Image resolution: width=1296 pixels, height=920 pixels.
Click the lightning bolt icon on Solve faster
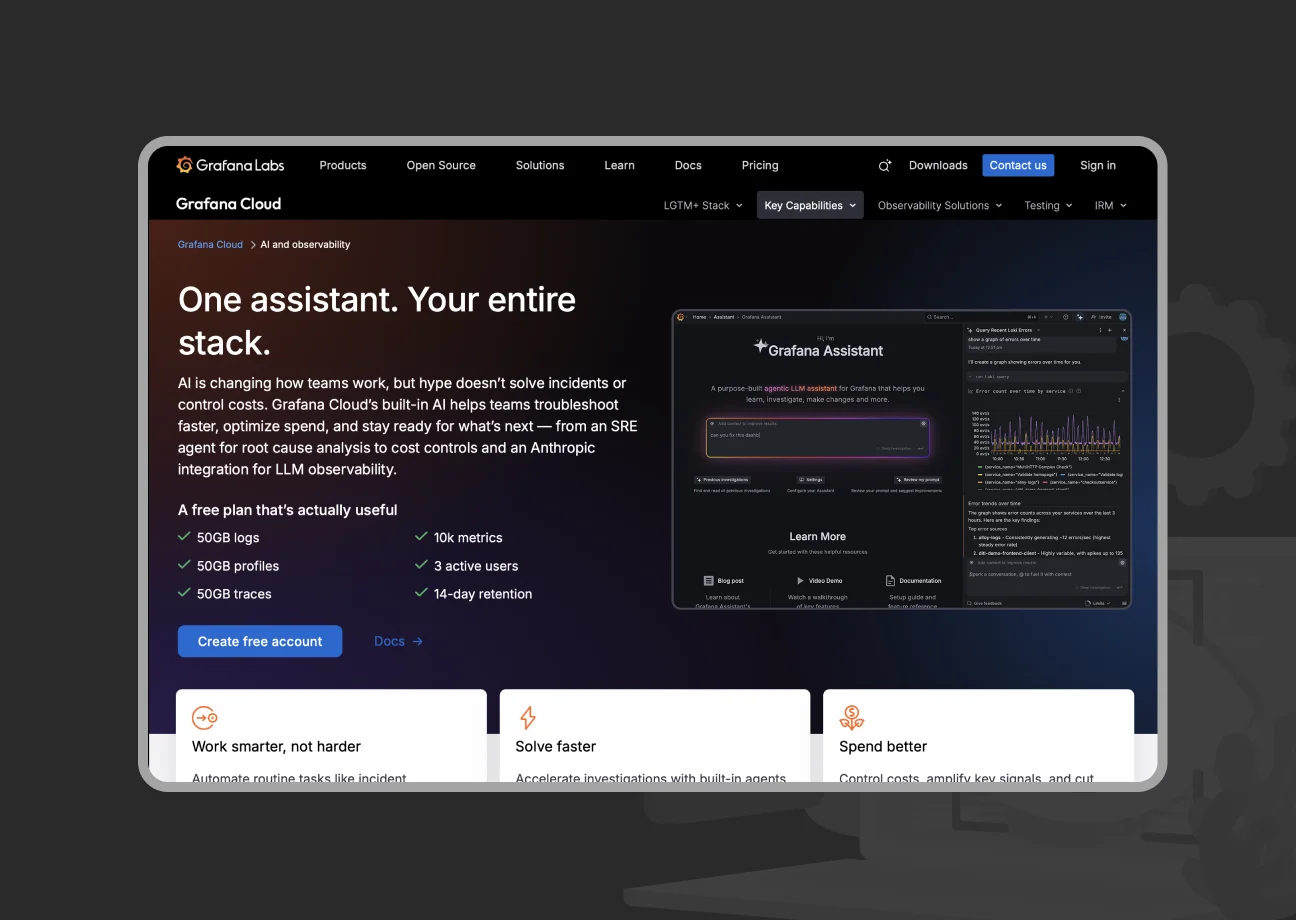click(x=528, y=717)
